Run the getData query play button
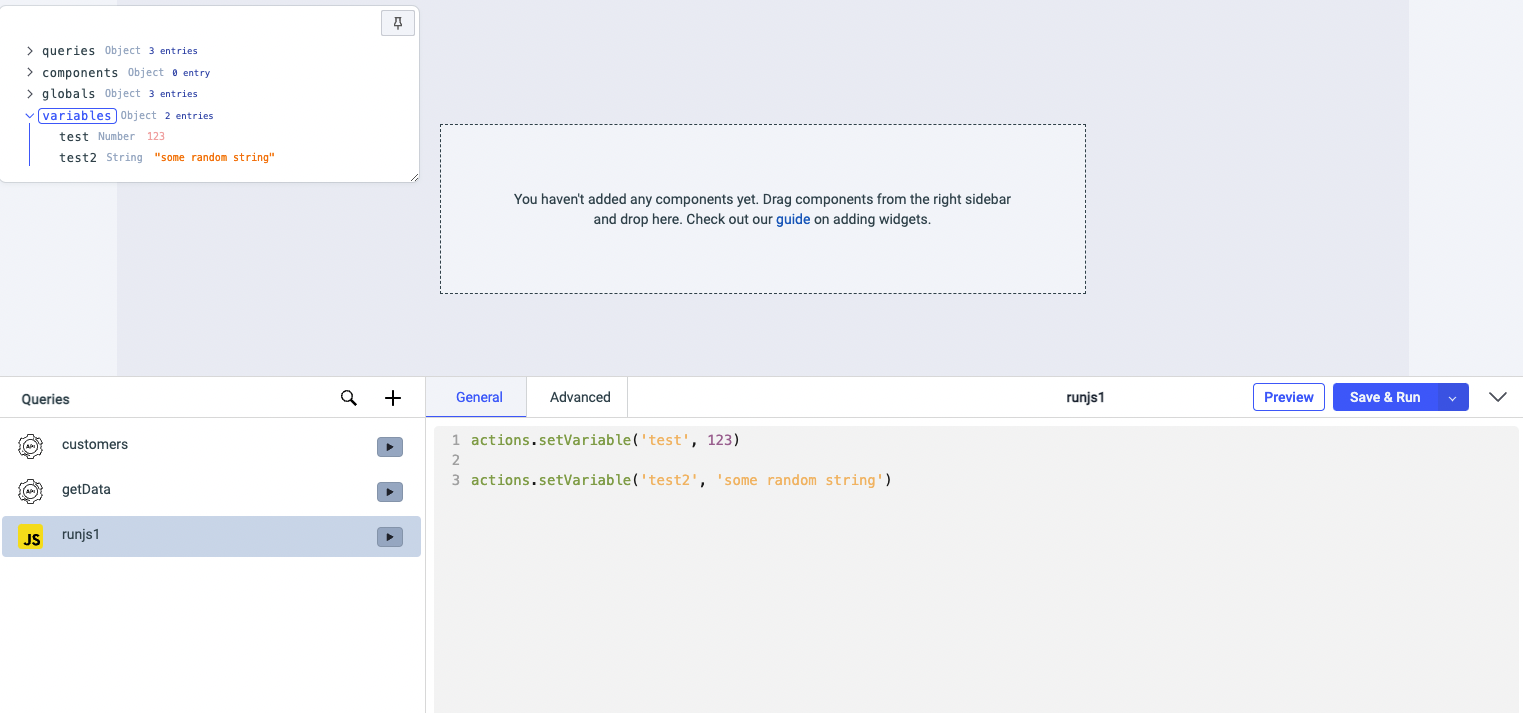The width and height of the screenshot is (1523, 713). 389,492
